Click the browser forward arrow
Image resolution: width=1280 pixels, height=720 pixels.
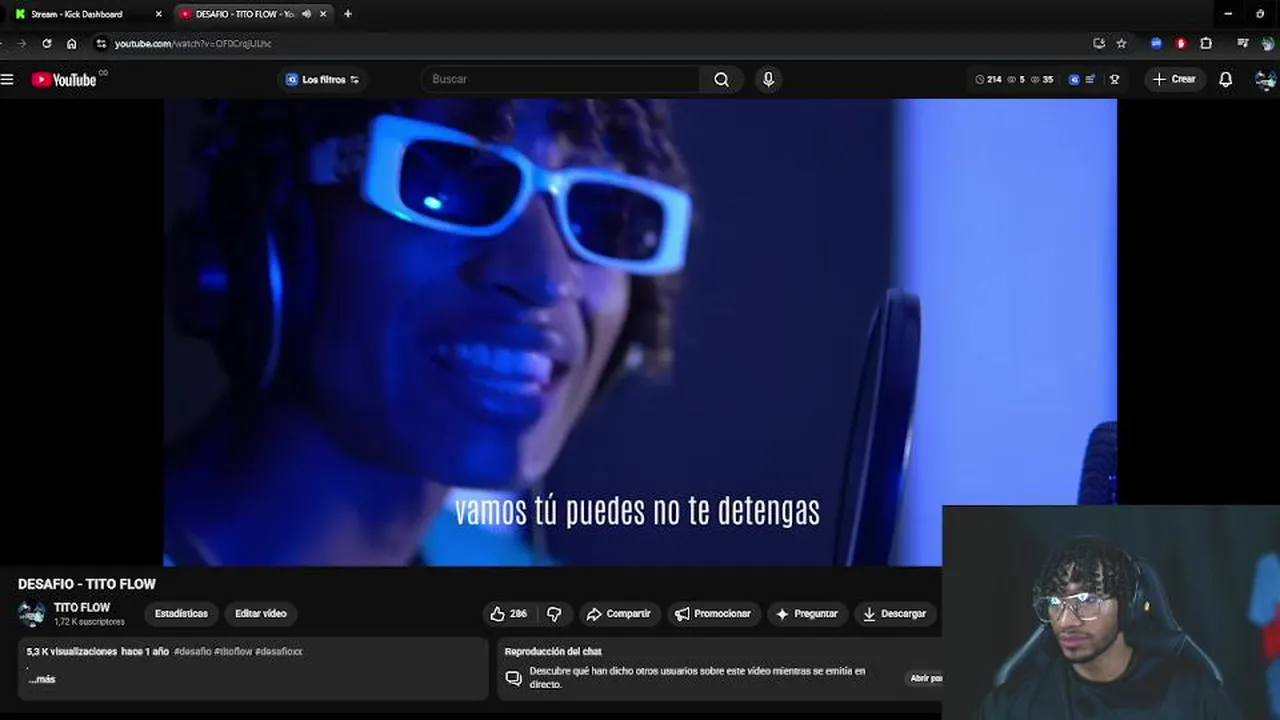pos(21,43)
